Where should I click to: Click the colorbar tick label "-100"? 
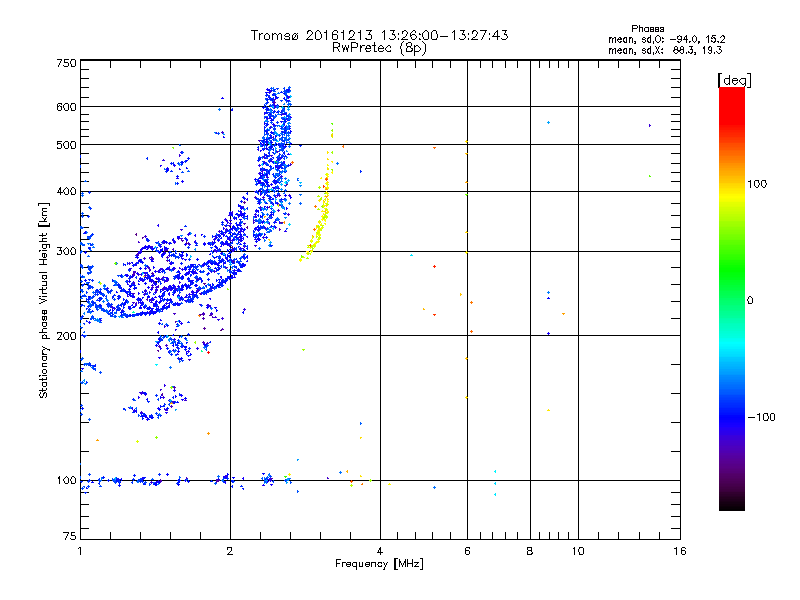pyautogui.click(x=761, y=417)
